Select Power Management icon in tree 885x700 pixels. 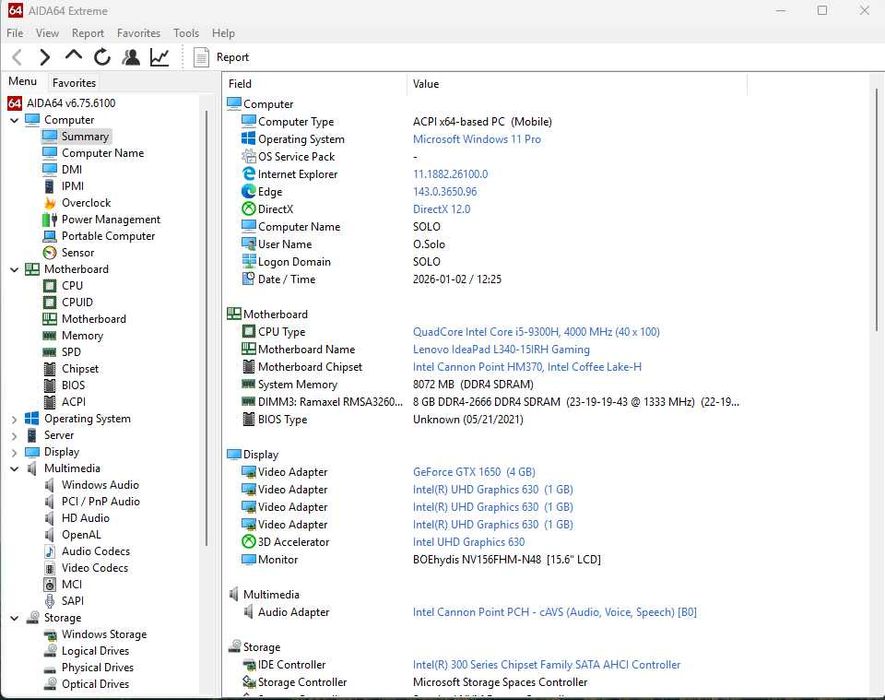[x=50, y=220]
